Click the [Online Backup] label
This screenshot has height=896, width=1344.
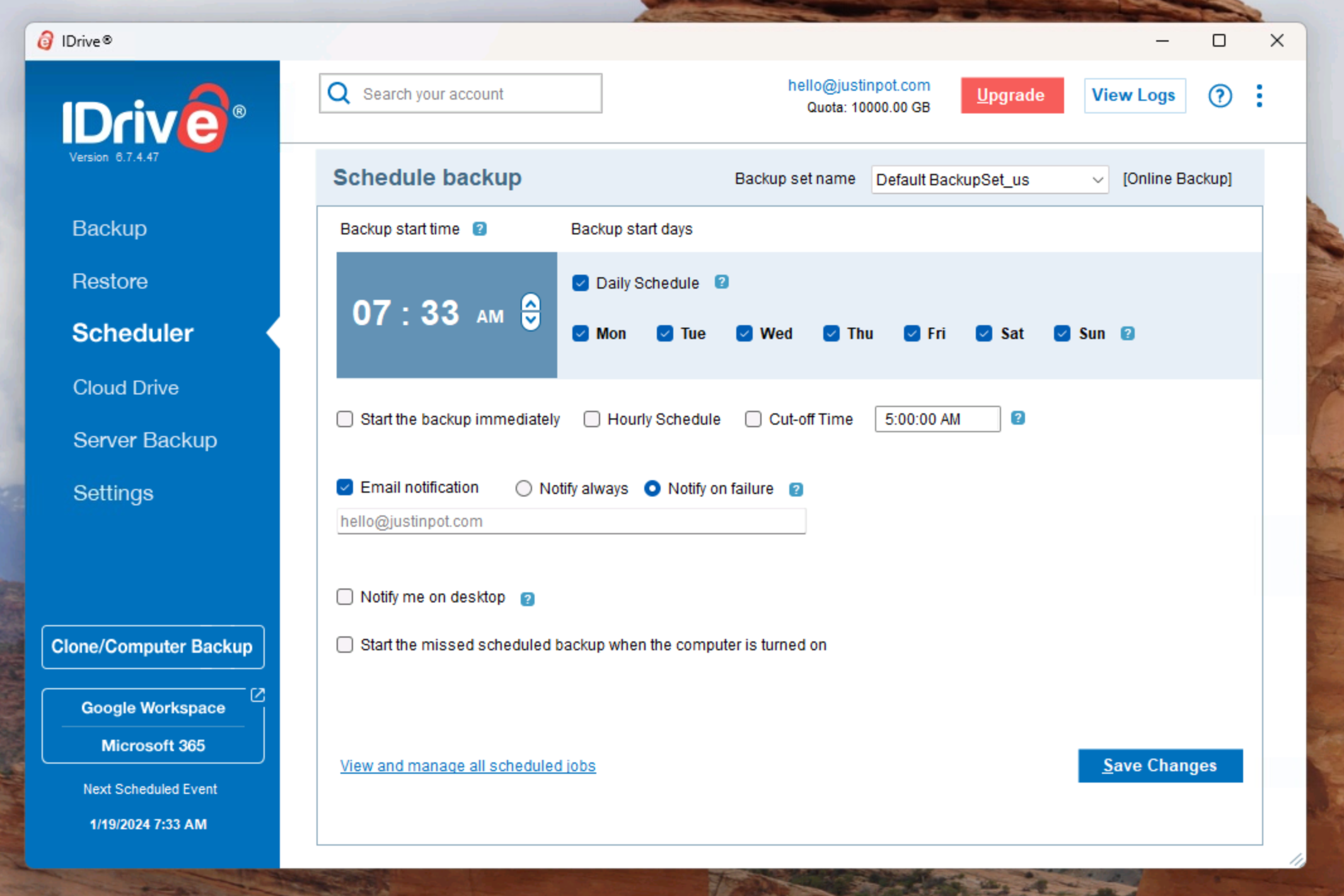tap(1177, 179)
